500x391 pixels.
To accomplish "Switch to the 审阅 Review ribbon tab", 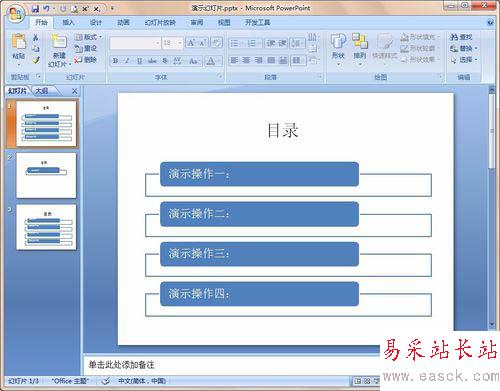I will point(197,22).
